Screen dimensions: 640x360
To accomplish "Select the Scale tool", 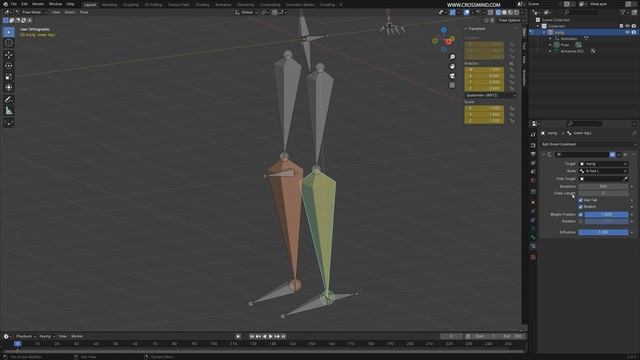I will coord(9,77).
